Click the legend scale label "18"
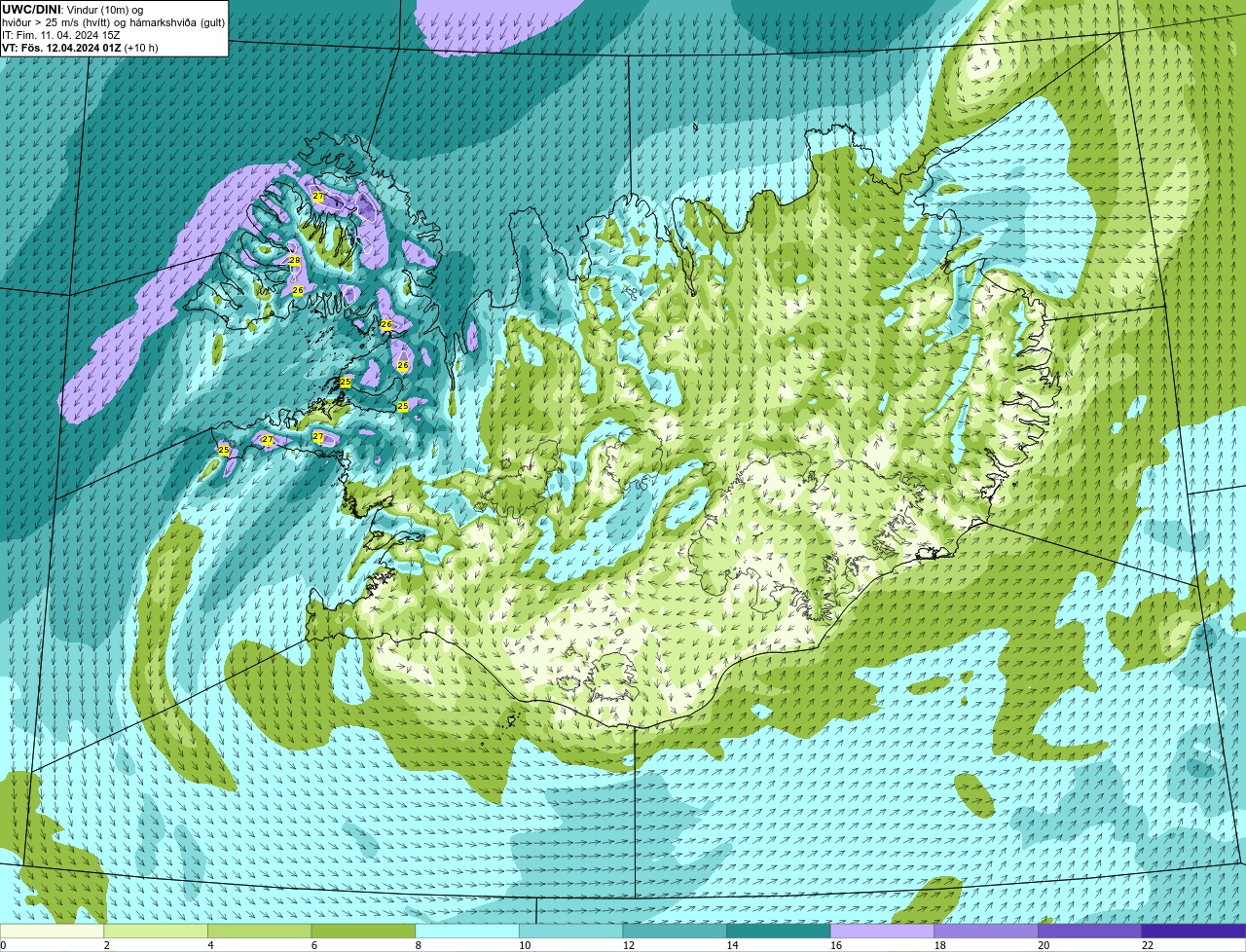The width and height of the screenshot is (1246, 952). point(939,945)
